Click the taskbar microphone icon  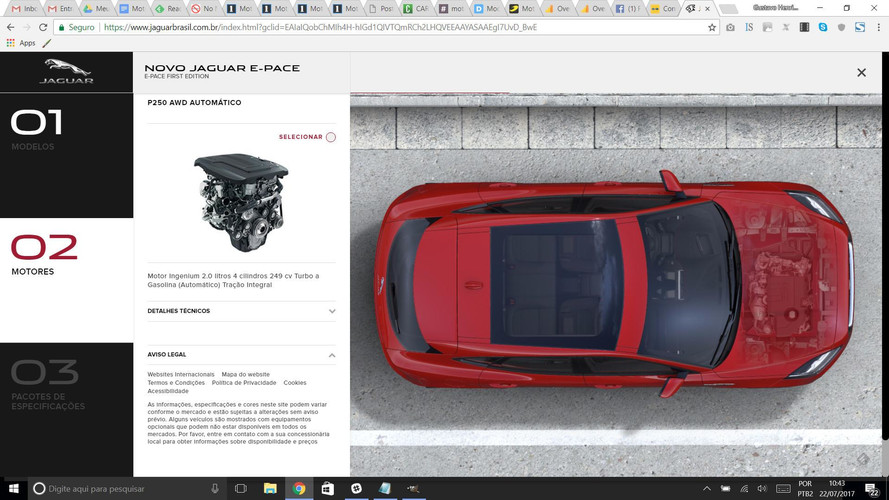215,489
